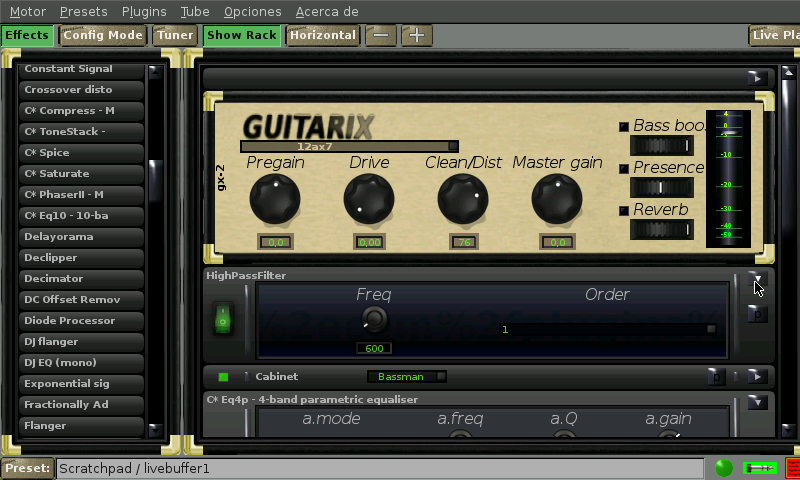This screenshot has height=480, width=800.
Task: Open the Plugins menu
Action: tap(144, 11)
